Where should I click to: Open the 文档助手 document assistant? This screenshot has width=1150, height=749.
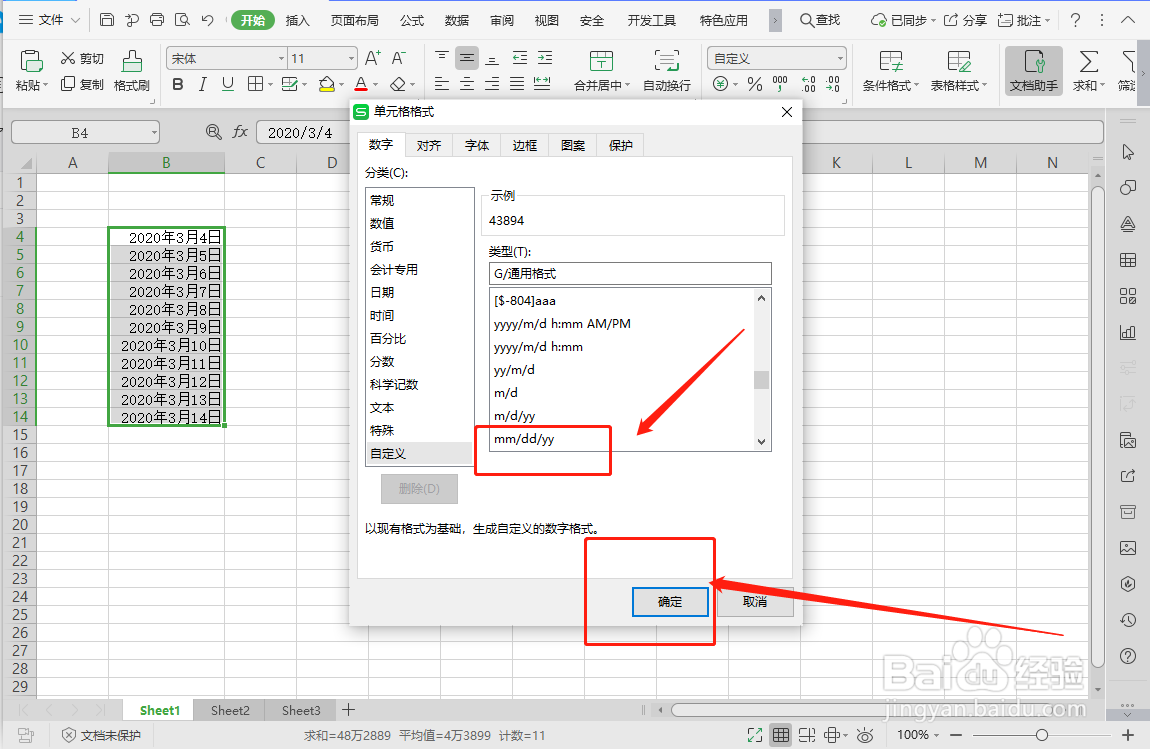tap(1035, 71)
